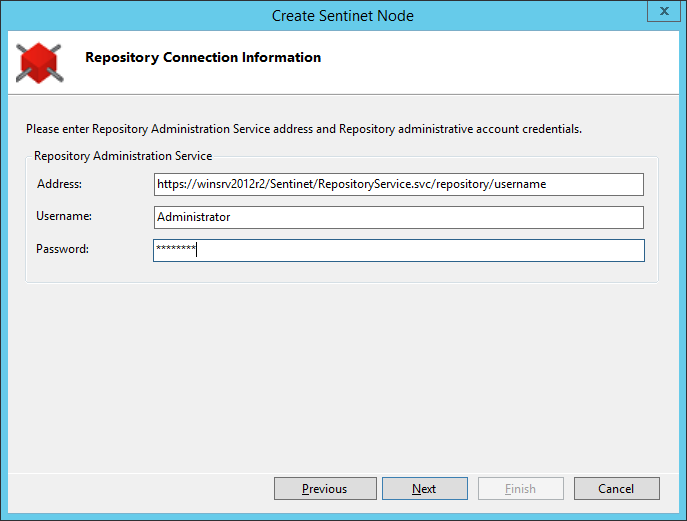Click the Password label

[62, 249]
